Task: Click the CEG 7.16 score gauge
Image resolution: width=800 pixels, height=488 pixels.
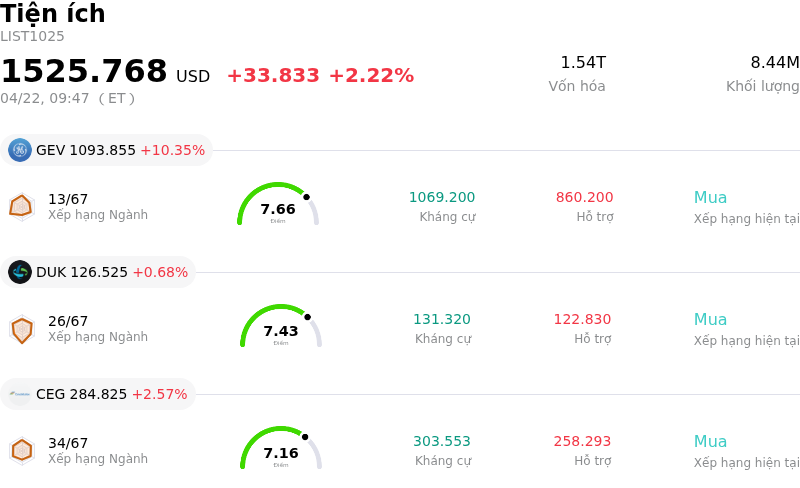Action: (281, 450)
